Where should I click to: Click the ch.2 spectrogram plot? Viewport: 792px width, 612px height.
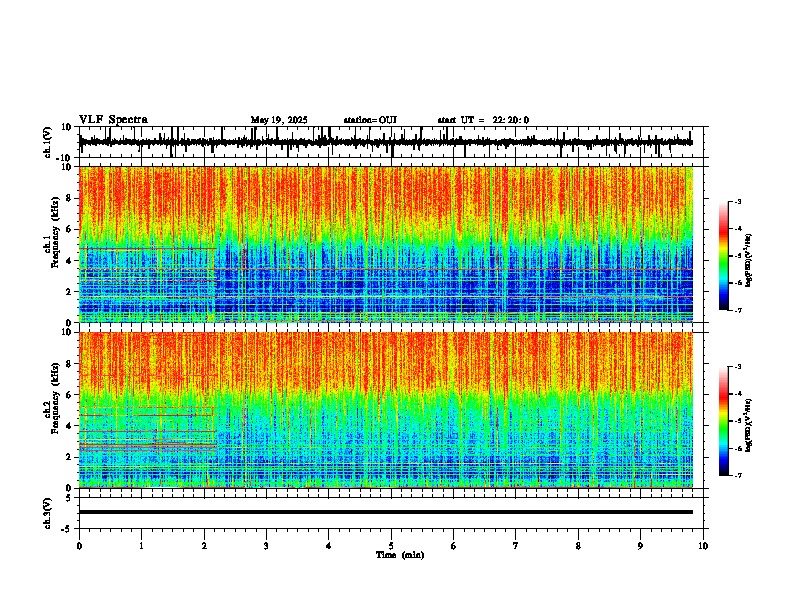[x=386, y=410]
